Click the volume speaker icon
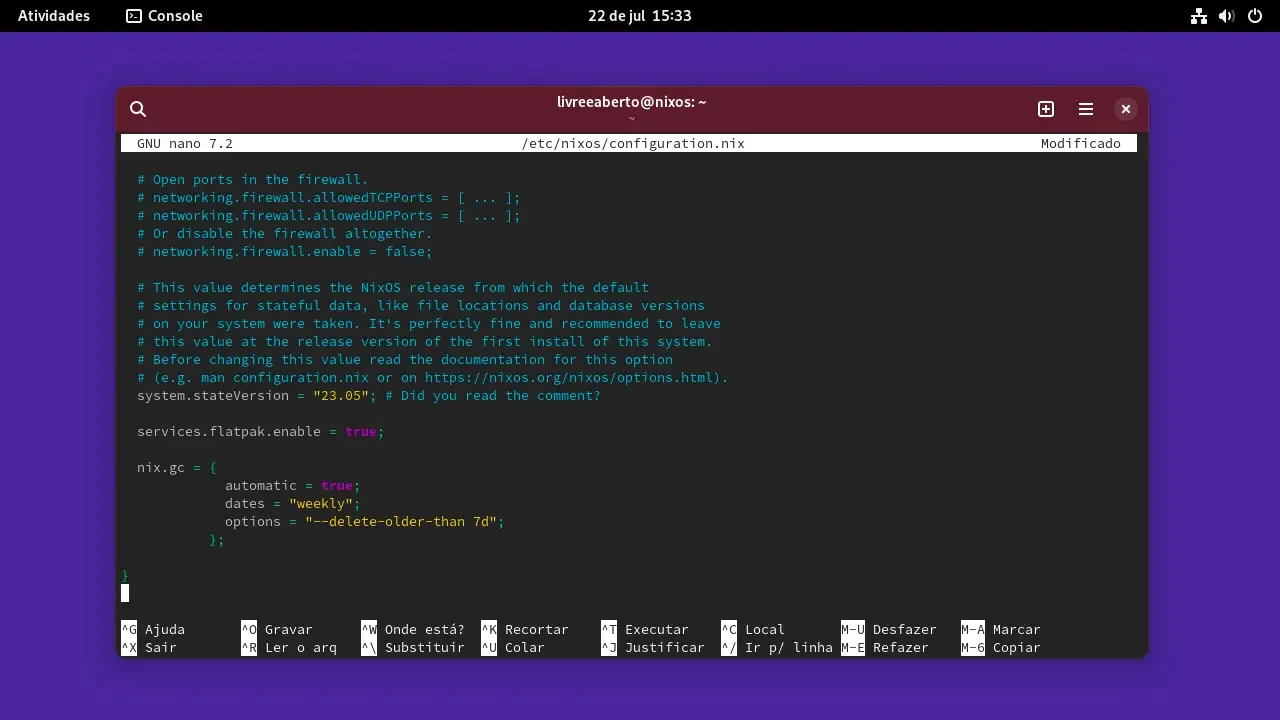 1227,16
